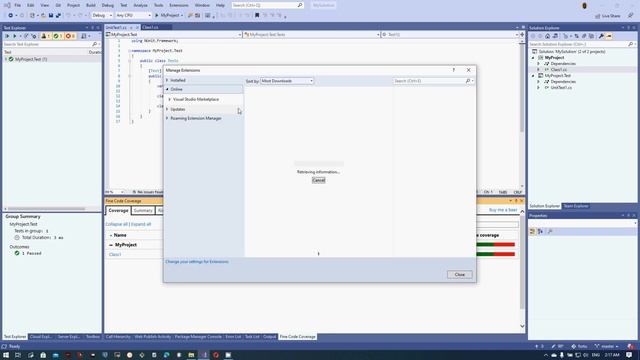This screenshot has height=360, width=640.
Task: Click the Windows Start button
Action: point(6,355)
